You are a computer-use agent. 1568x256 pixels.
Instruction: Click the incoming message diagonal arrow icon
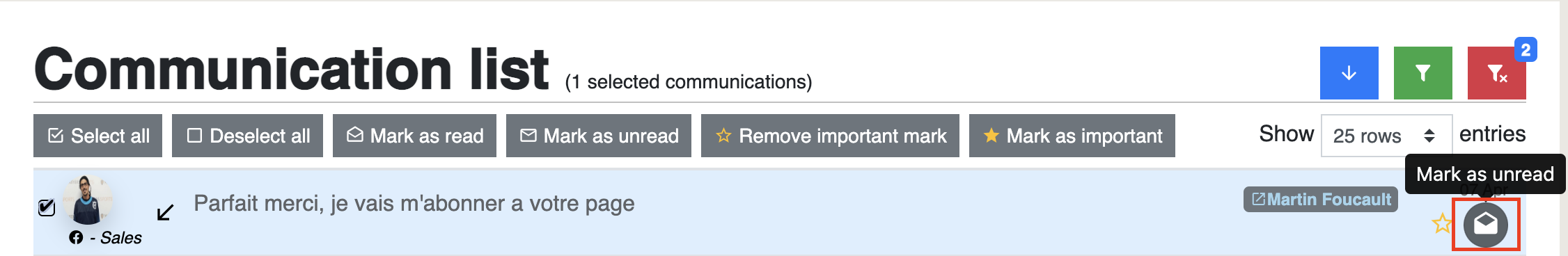pyautogui.click(x=165, y=212)
